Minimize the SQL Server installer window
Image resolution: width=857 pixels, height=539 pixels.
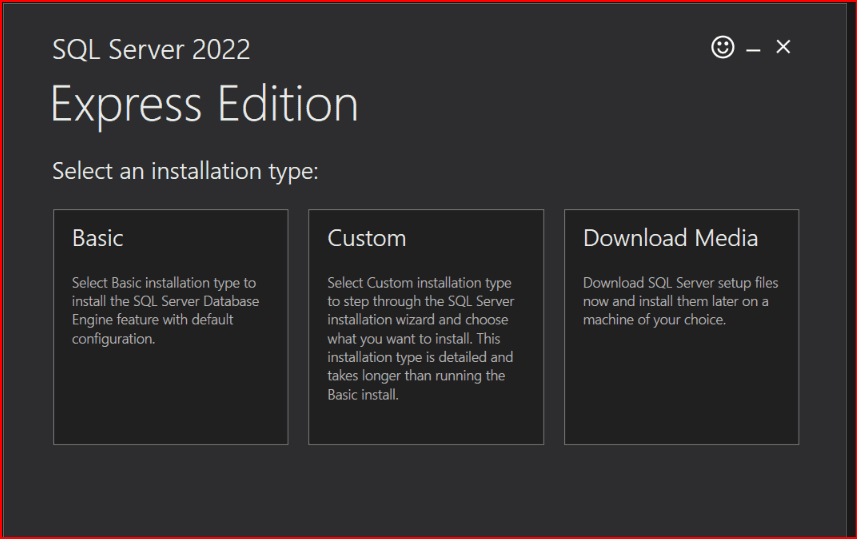(753, 49)
